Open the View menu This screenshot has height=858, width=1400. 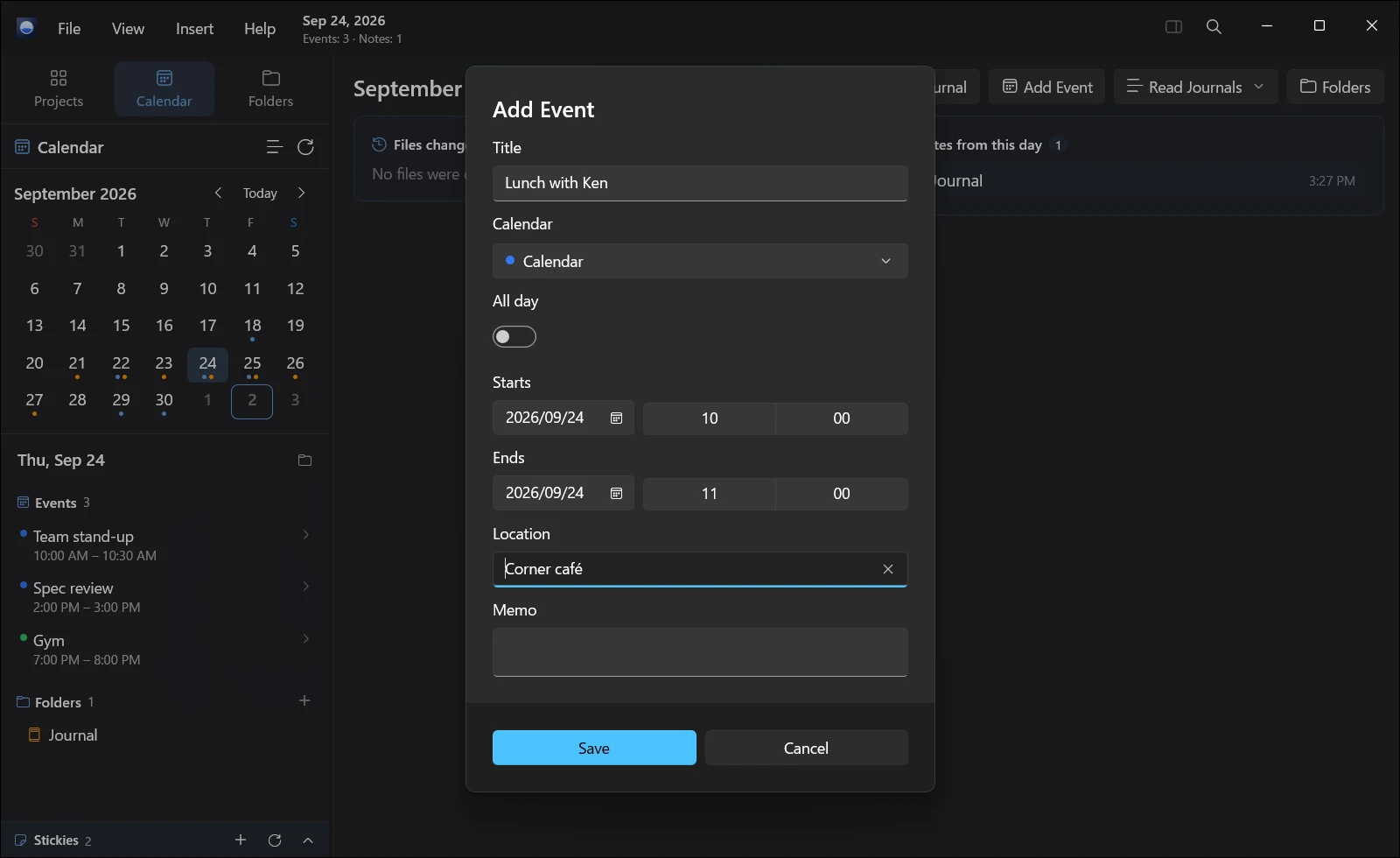click(128, 28)
